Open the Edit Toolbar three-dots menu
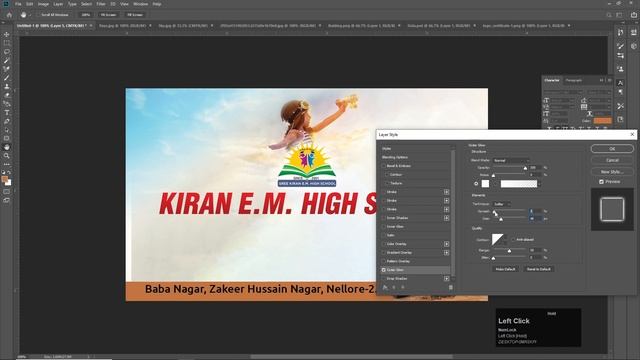The height and width of the screenshot is (360, 640). (x=7, y=164)
